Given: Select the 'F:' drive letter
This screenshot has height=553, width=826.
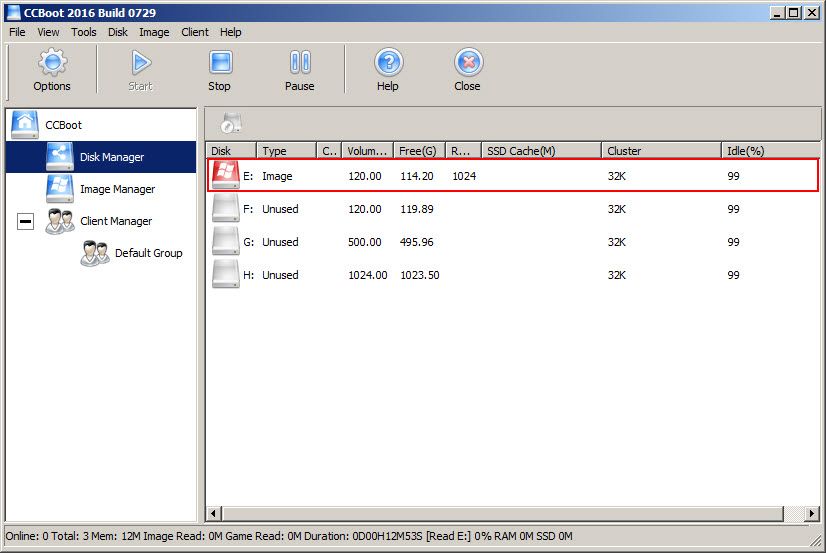Looking at the screenshot, I should [248, 209].
